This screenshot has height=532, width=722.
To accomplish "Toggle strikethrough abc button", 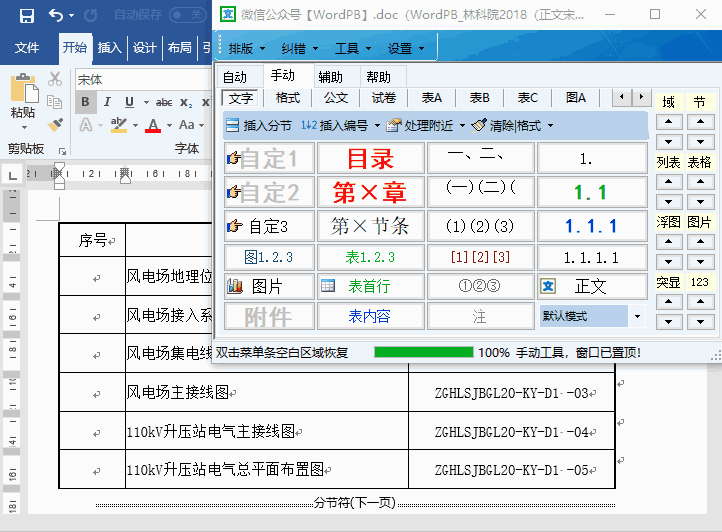I will pyautogui.click(x=164, y=102).
